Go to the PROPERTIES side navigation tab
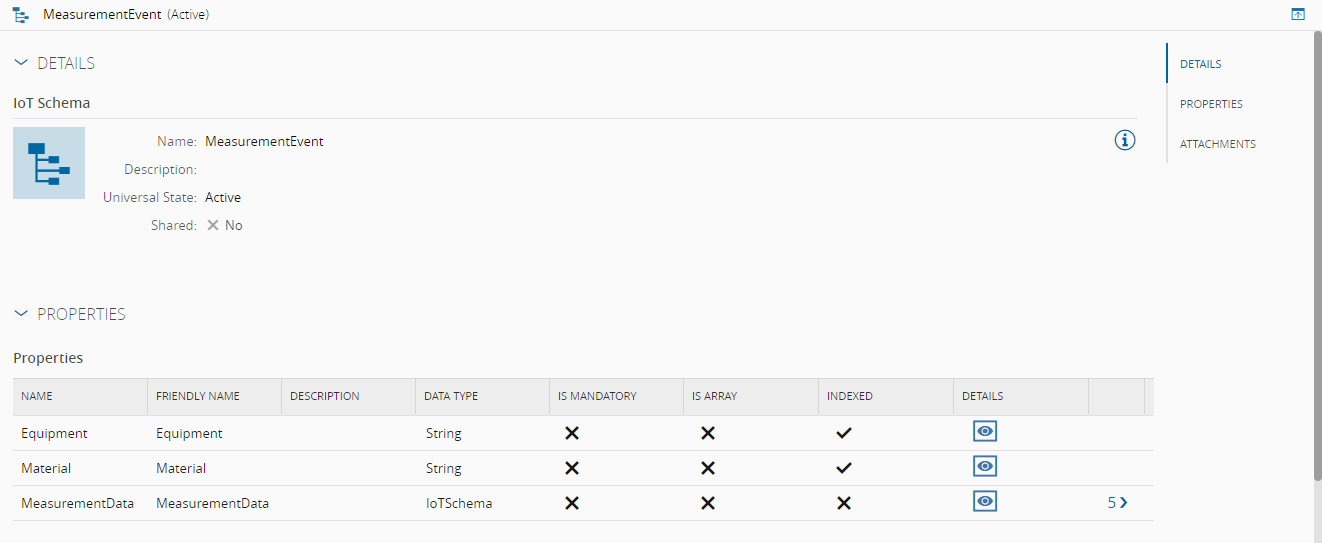The width and height of the screenshot is (1322, 543). 1211,104
